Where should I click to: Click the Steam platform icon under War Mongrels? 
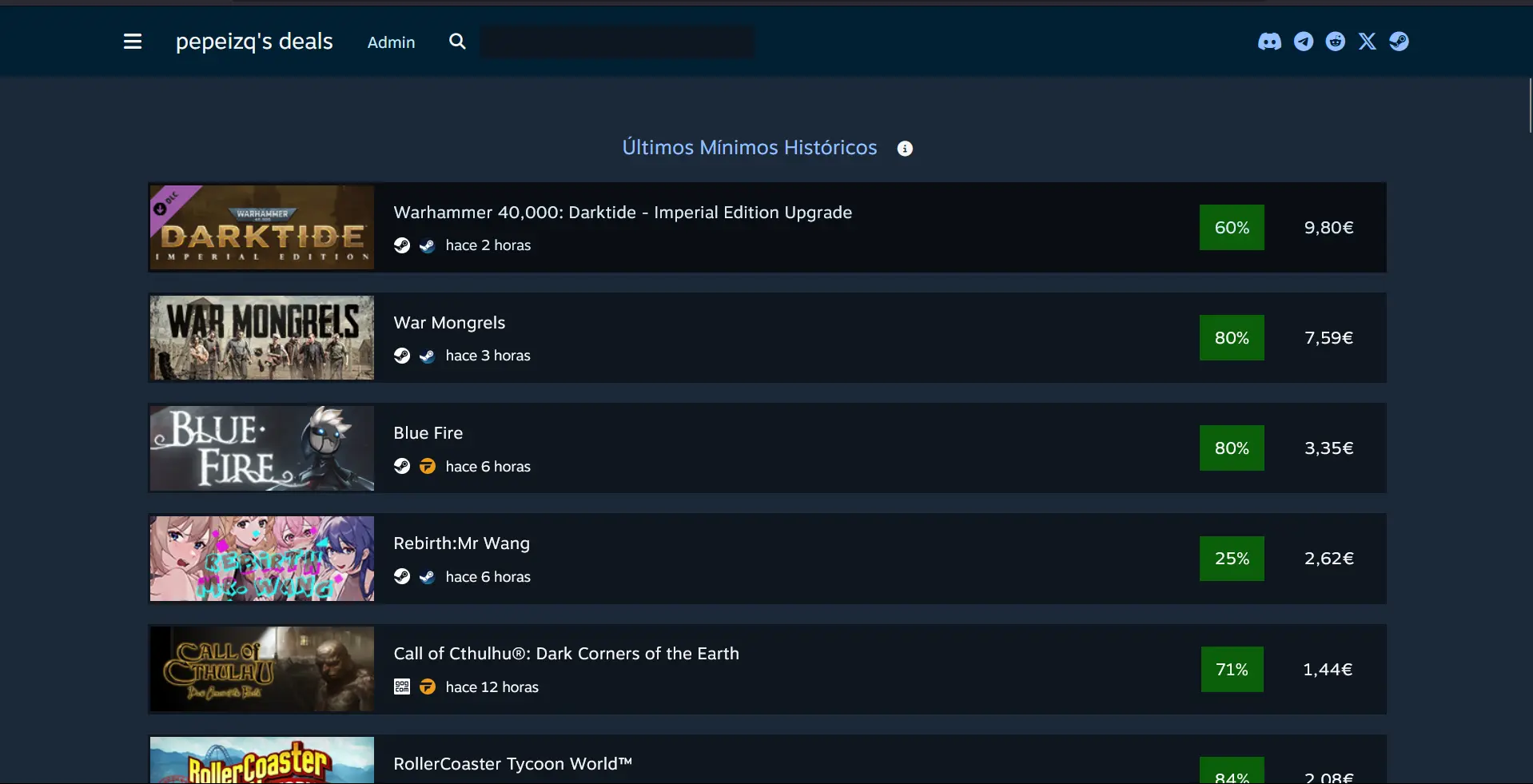[402, 356]
